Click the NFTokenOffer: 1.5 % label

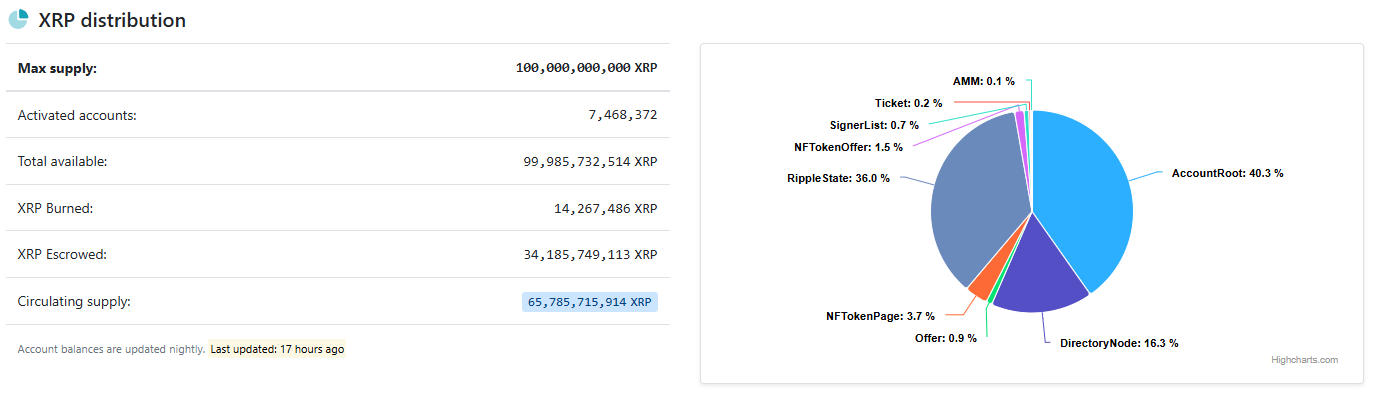pos(848,147)
